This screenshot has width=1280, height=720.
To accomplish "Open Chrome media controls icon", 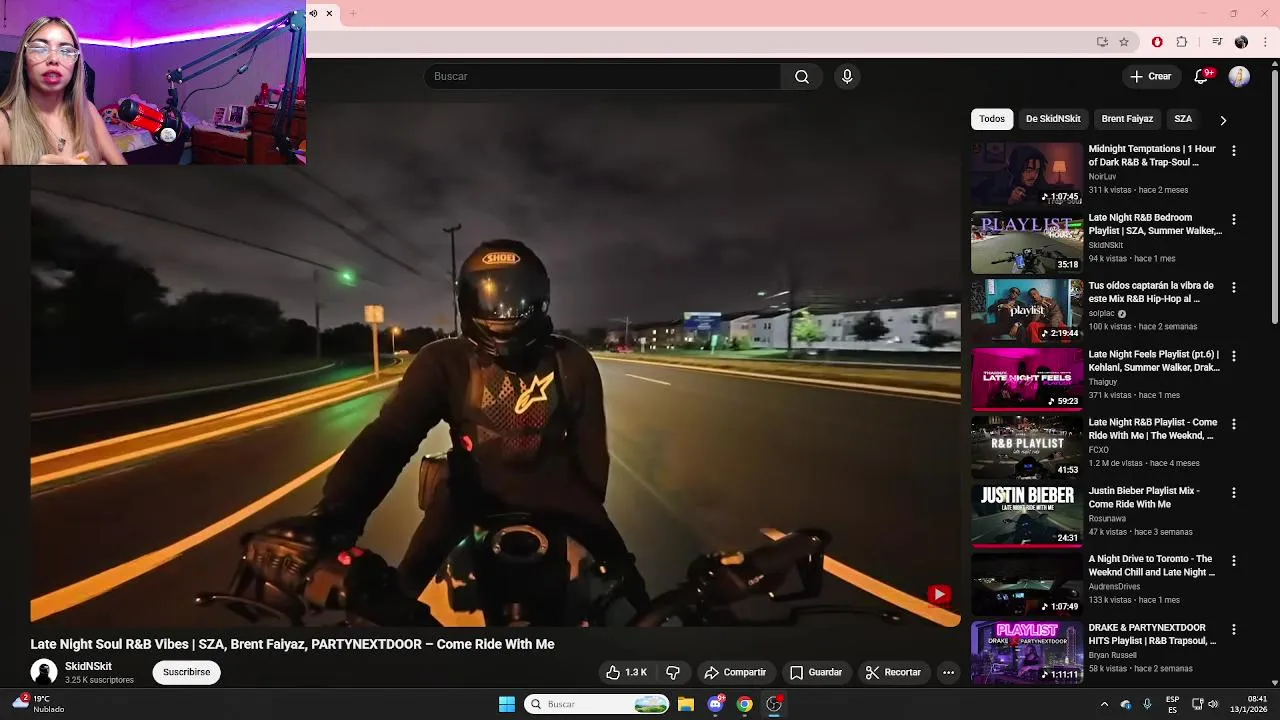I will point(1217,42).
